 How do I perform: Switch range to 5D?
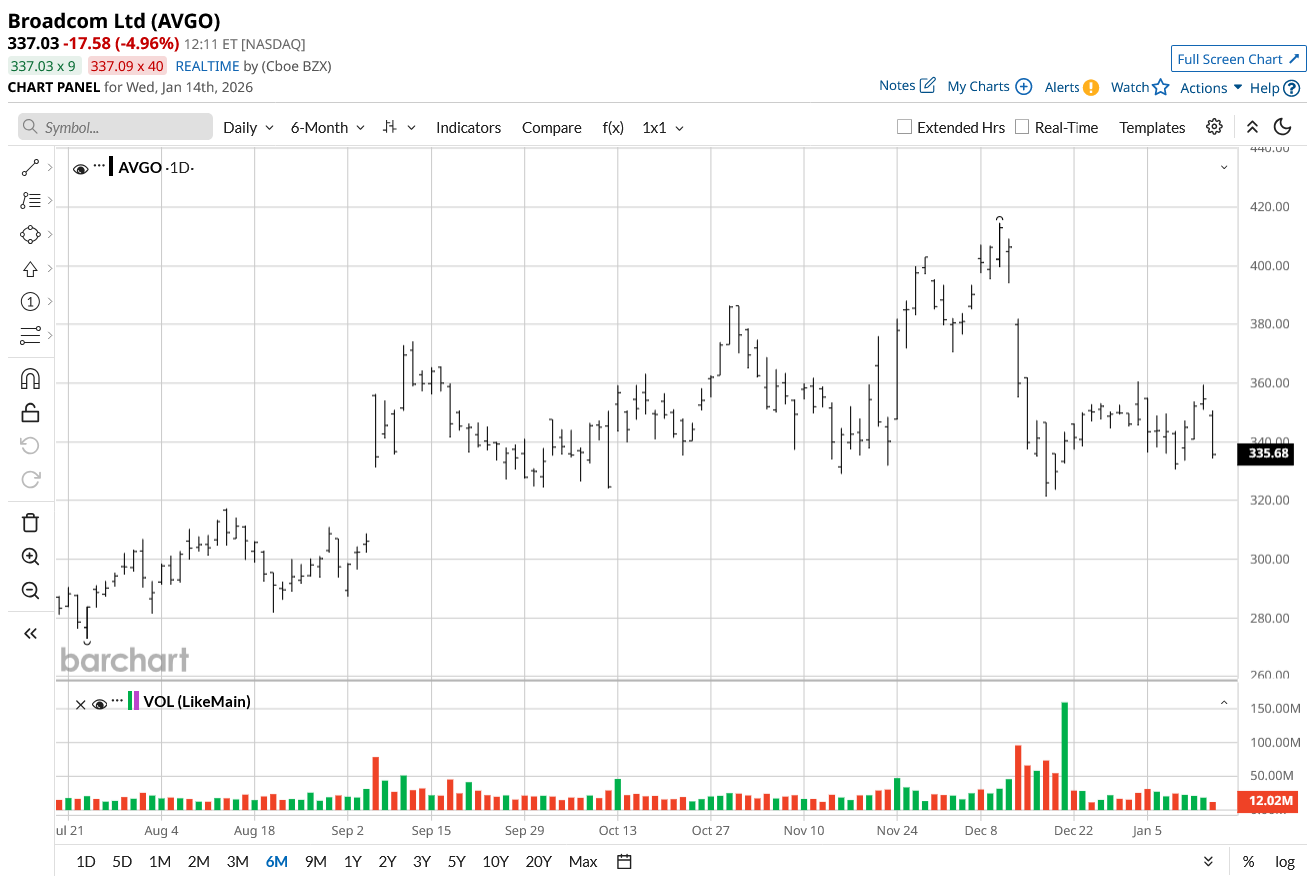click(x=122, y=861)
